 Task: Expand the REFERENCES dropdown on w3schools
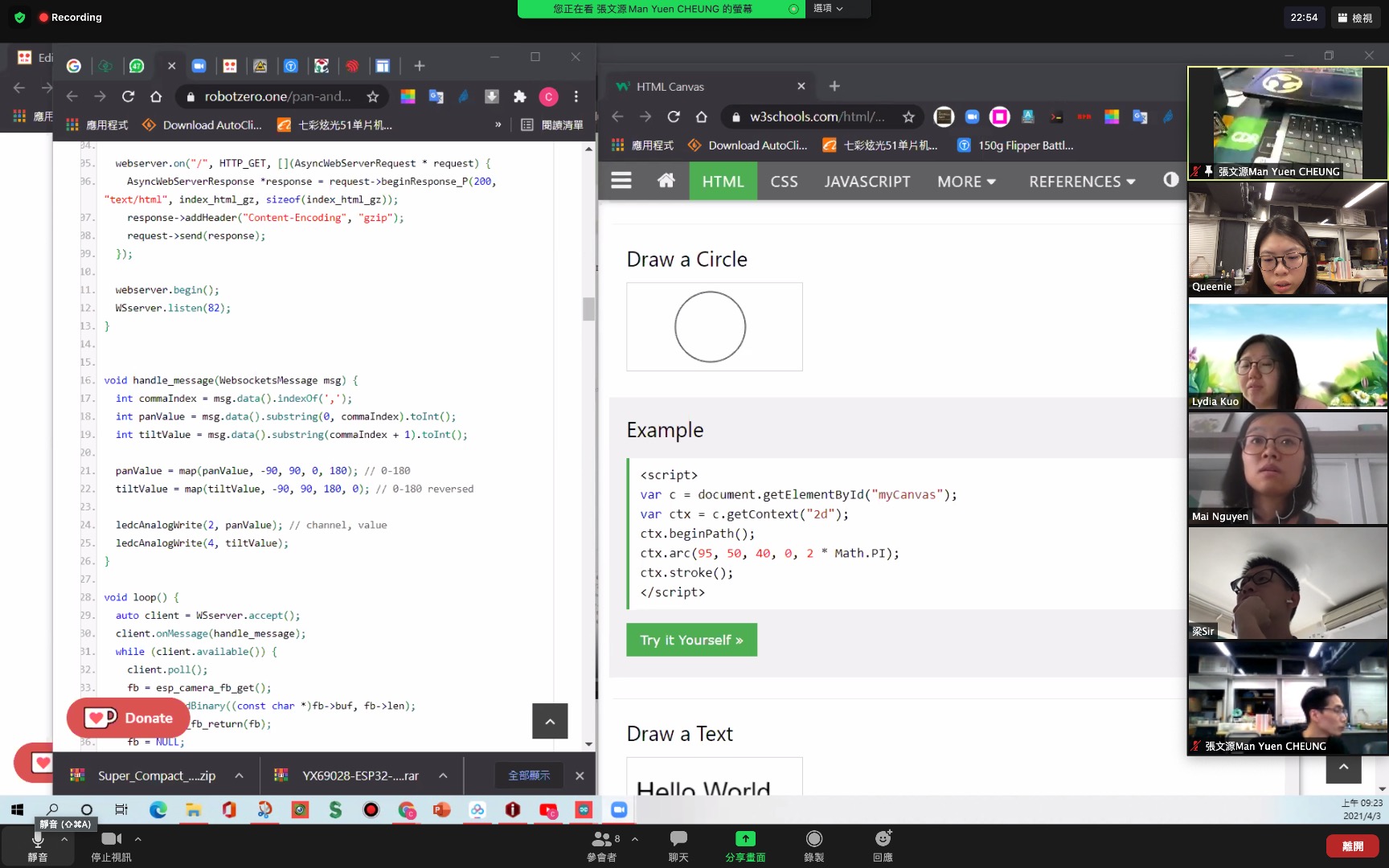coord(1082,181)
